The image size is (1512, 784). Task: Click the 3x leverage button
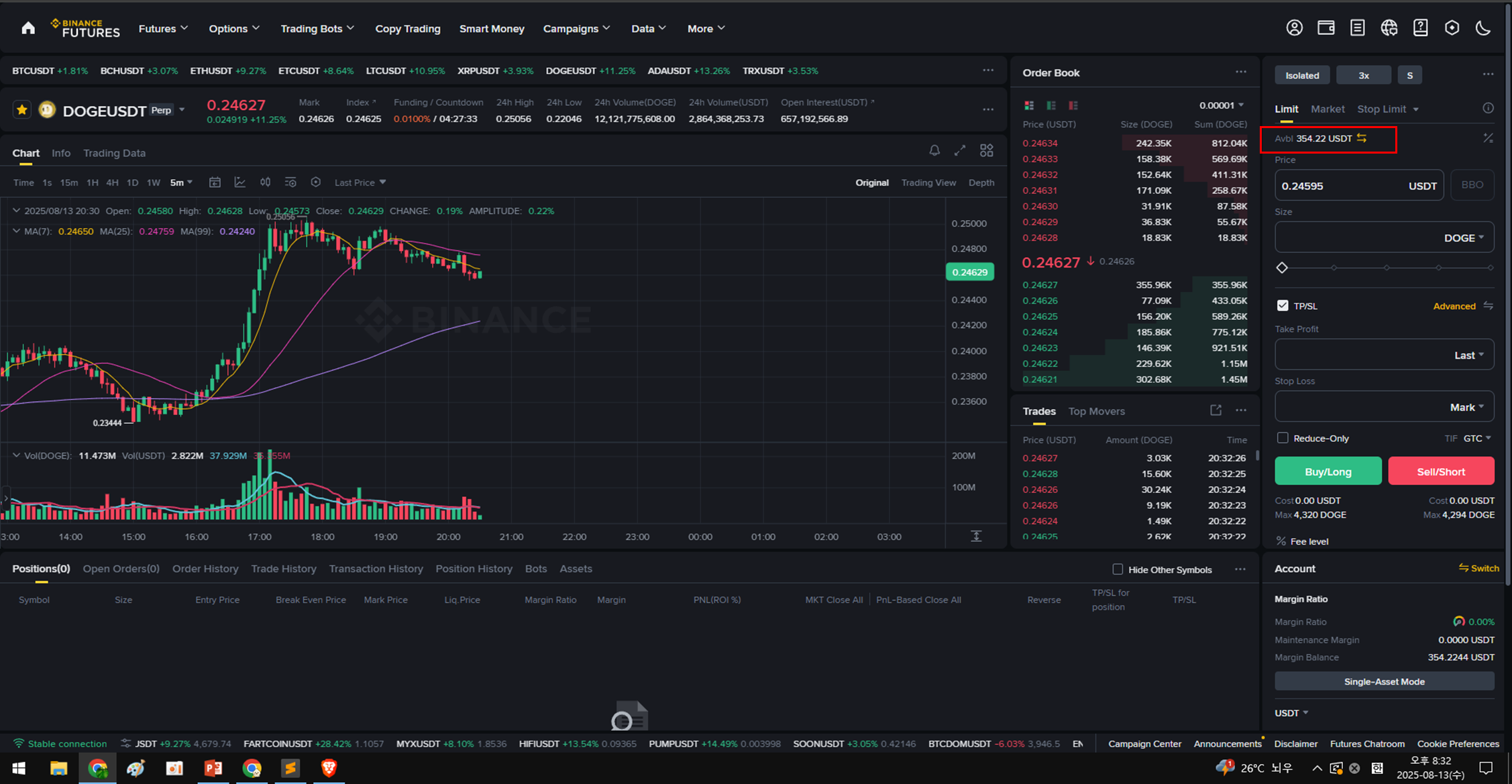click(x=1363, y=75)
